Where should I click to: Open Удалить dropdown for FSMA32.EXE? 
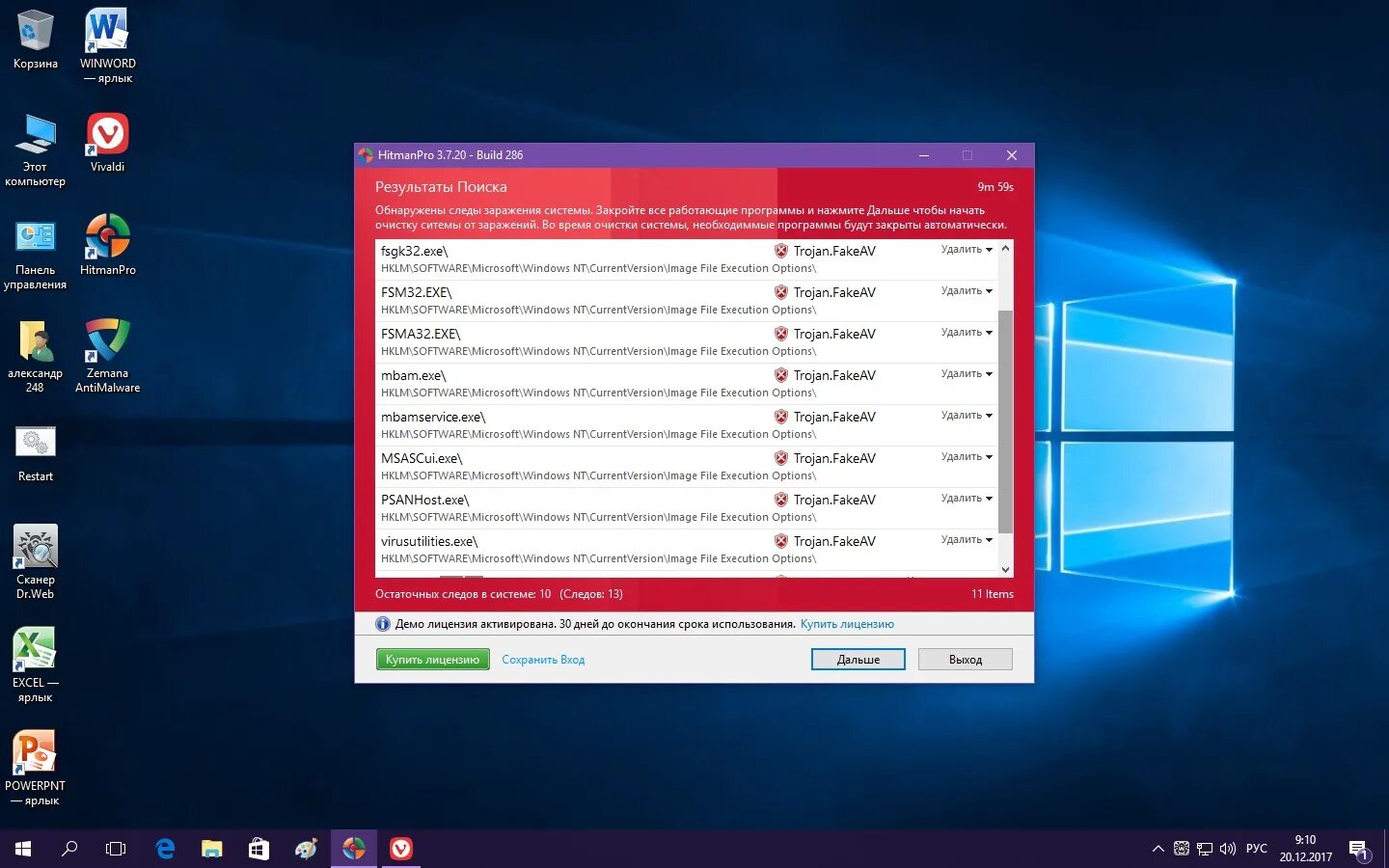[x=967, y=333]
